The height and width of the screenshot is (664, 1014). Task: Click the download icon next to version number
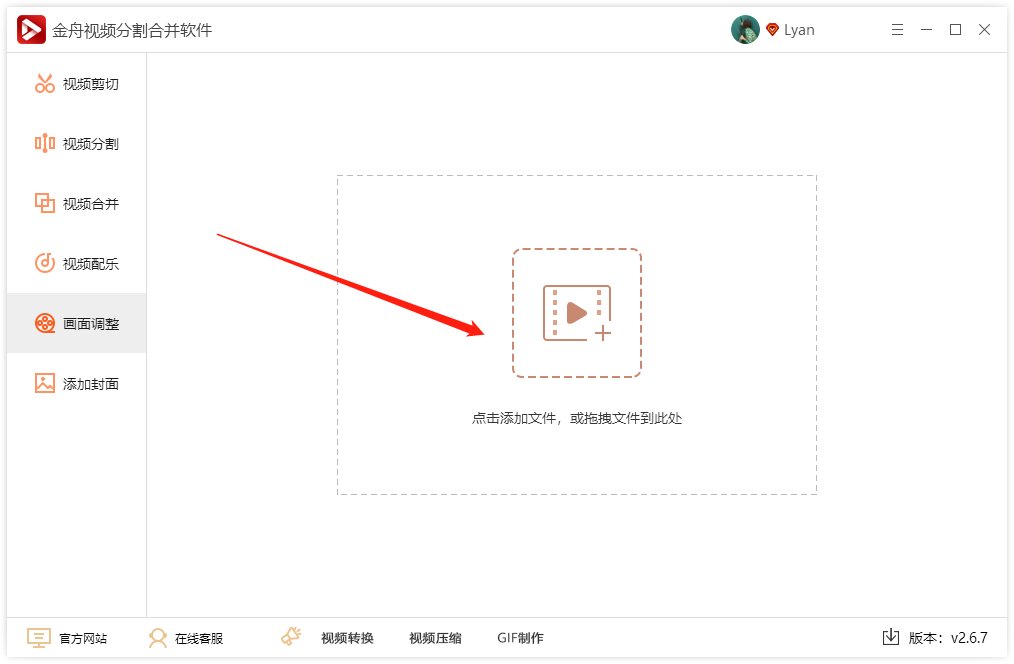(x=891, y=636)
